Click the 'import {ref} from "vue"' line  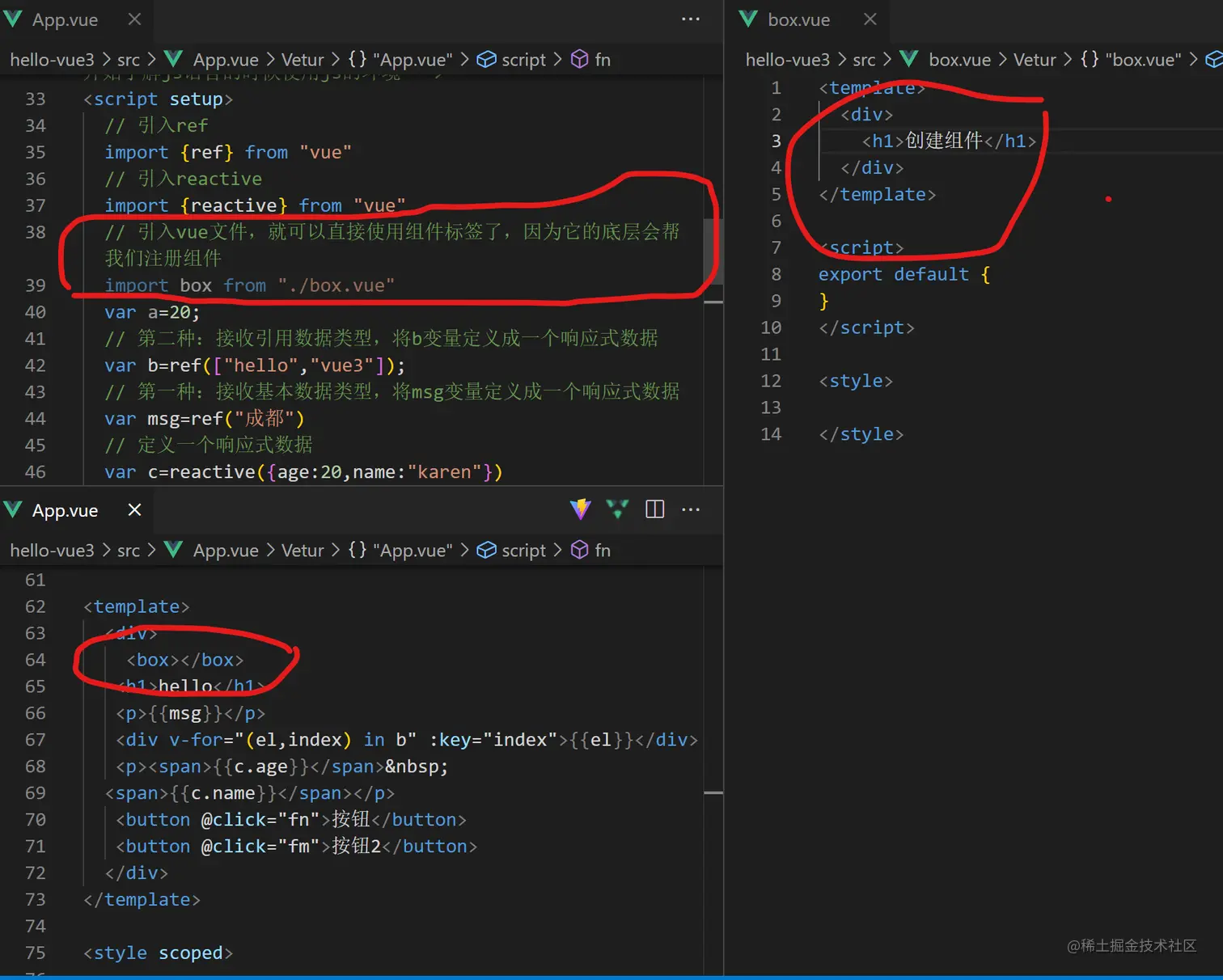click(228, 153)
